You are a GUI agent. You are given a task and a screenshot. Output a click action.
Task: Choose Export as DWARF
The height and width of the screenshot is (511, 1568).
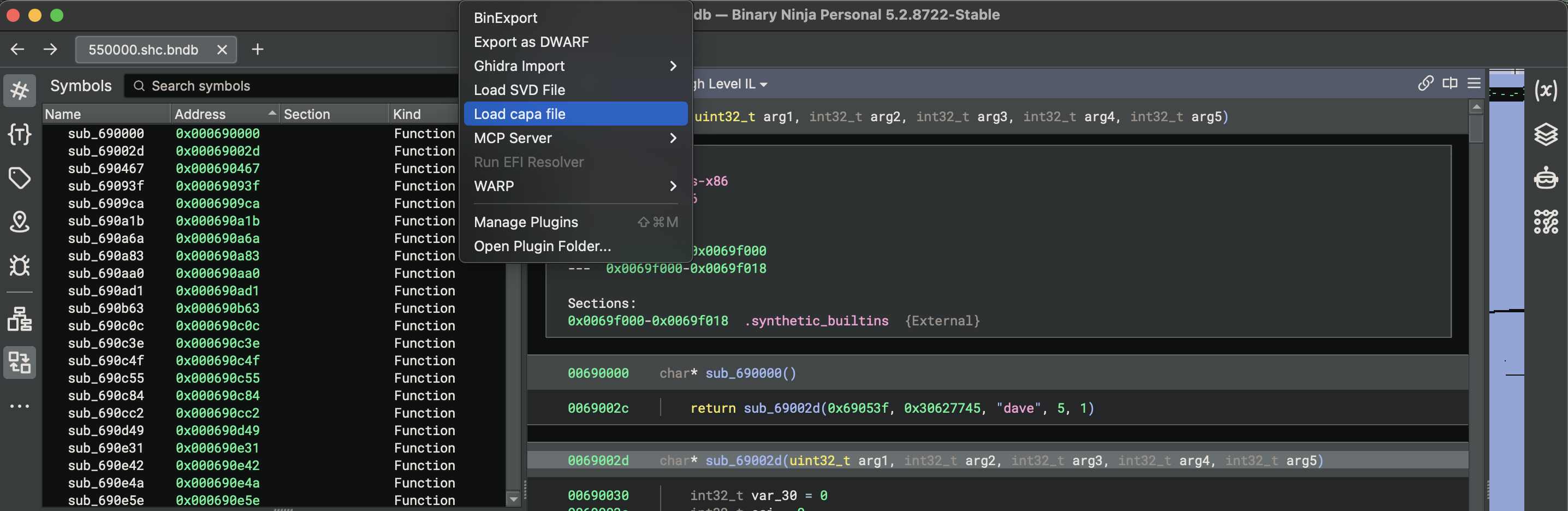pos(575,42)
